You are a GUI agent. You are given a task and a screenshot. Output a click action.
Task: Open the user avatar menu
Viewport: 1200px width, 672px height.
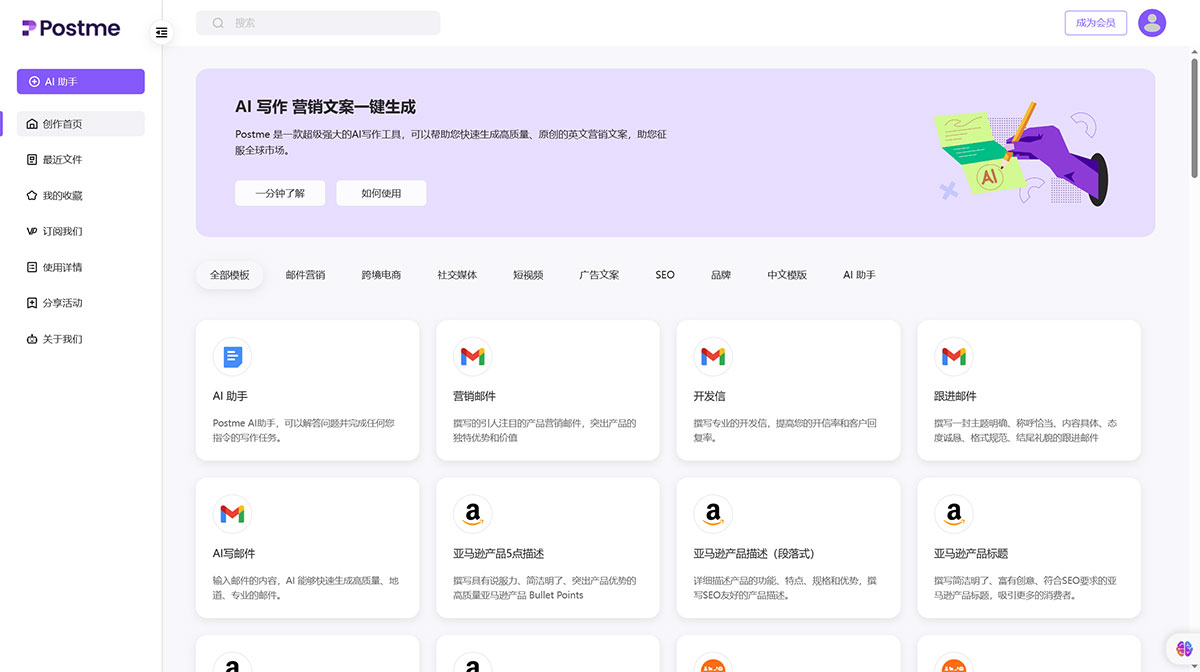click(x=1152, y=22)
